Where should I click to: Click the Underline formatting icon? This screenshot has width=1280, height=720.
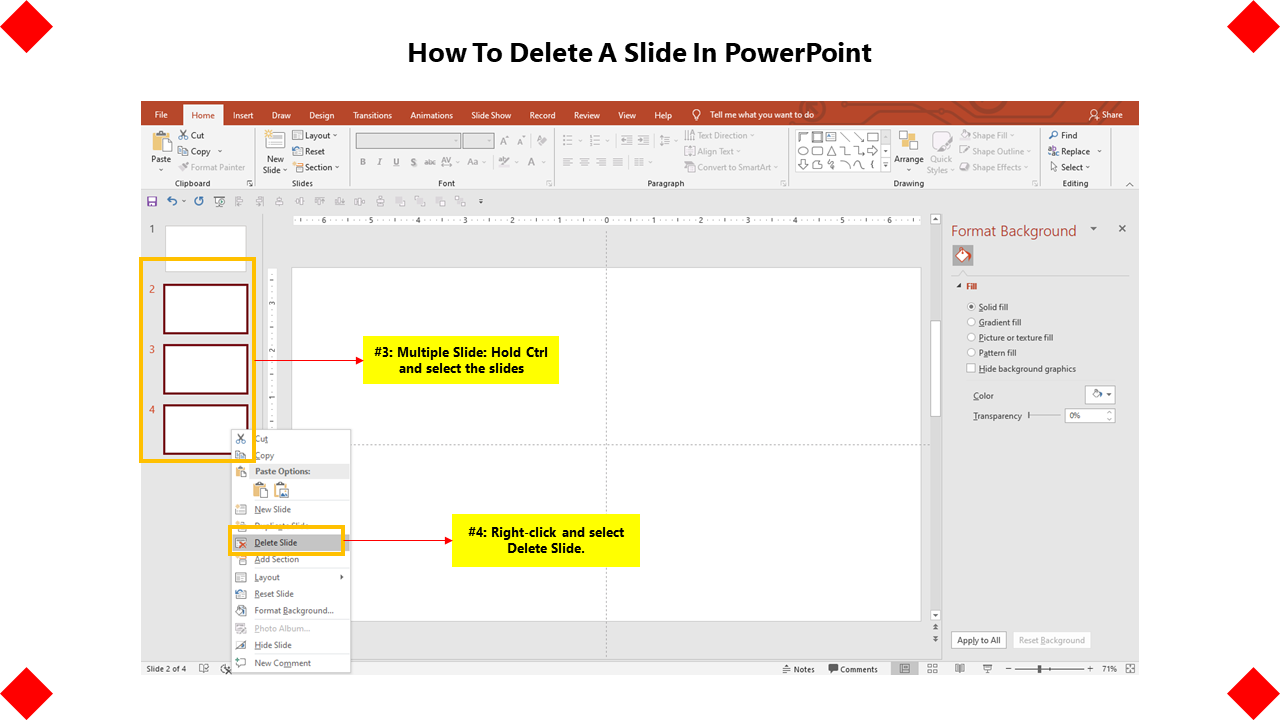[397, 162]
